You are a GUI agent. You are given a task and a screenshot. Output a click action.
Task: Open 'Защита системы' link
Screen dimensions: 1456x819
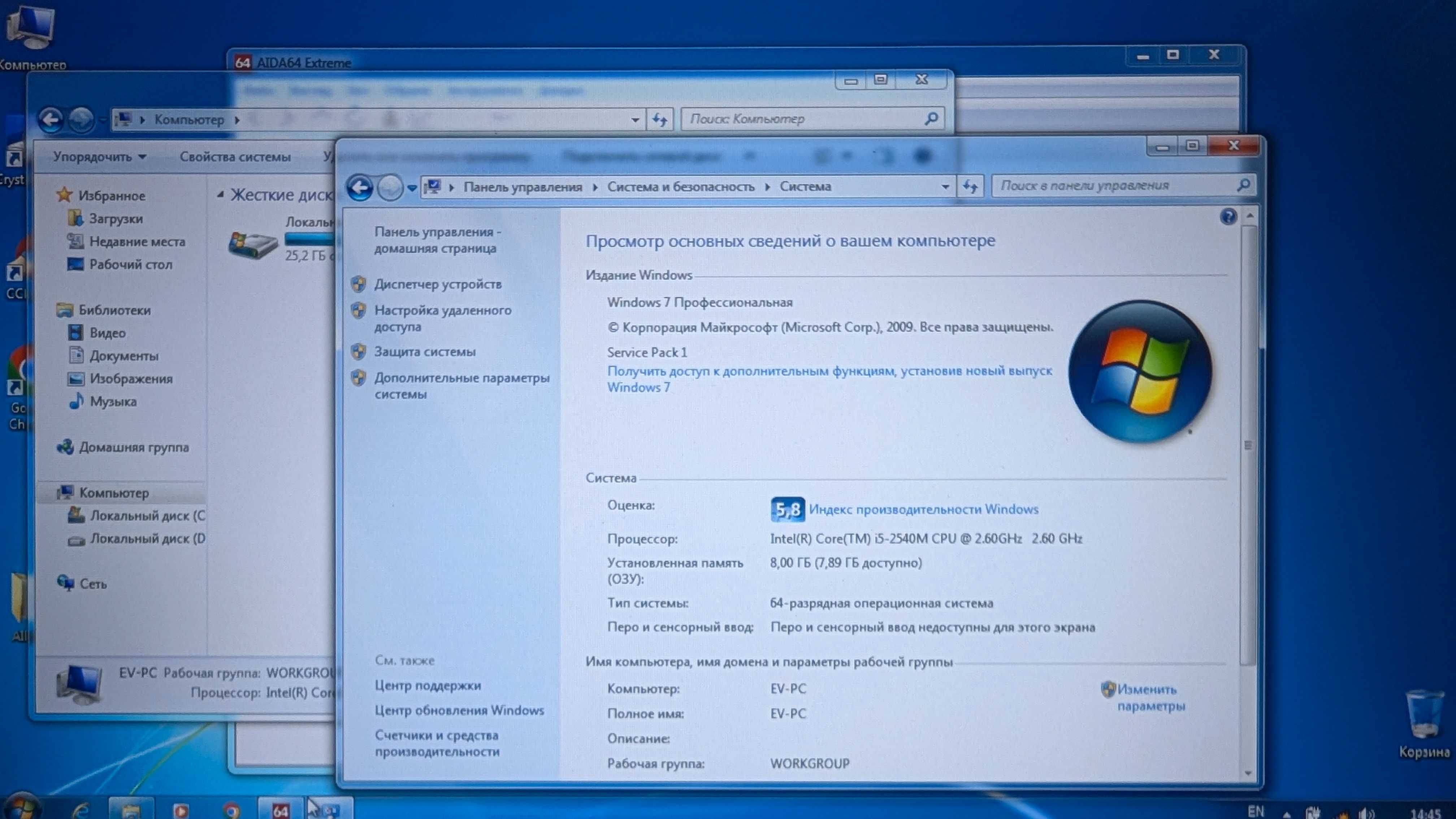pyautogui.click(x=425, y=352)
